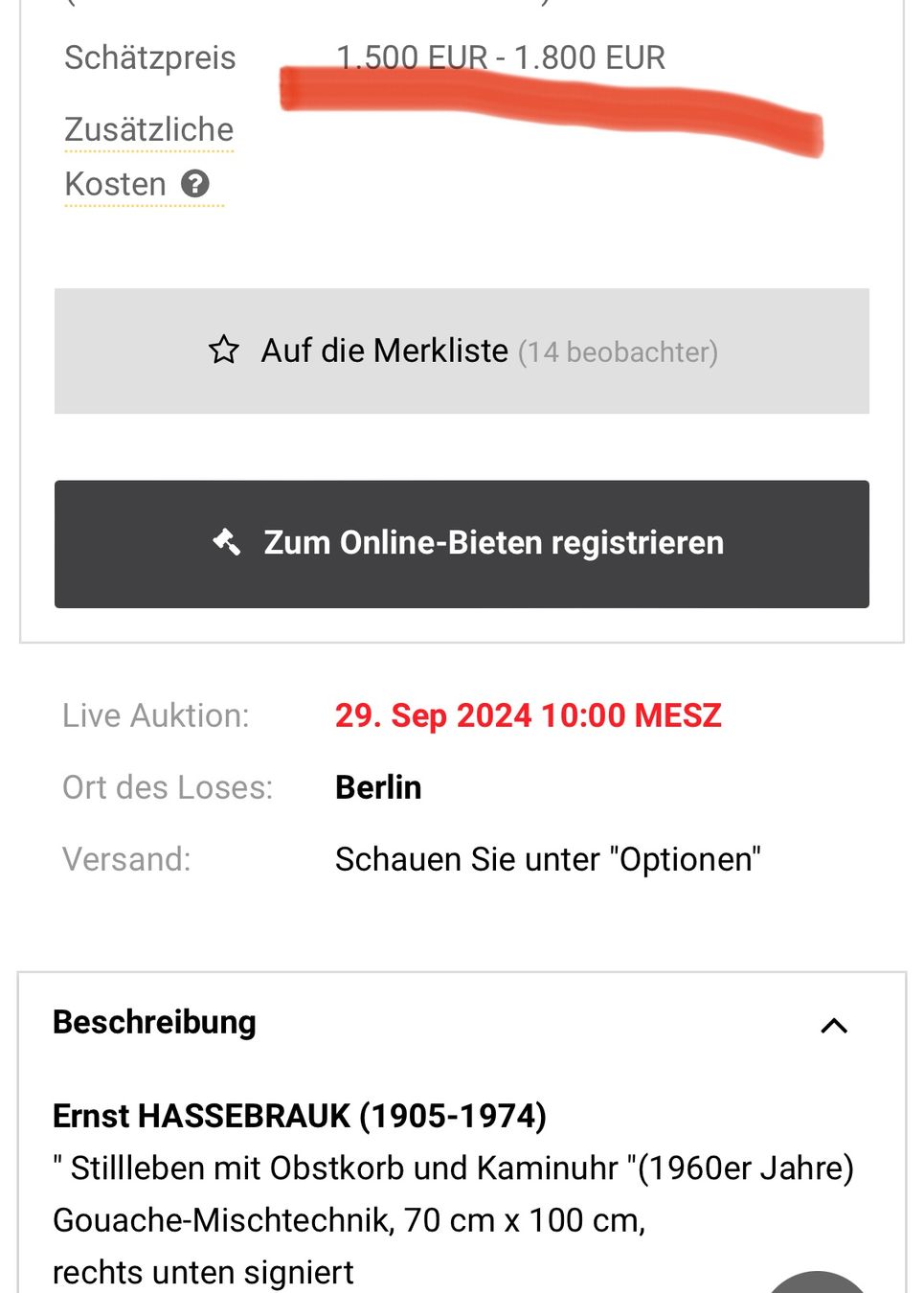Image resolution: width=924 pixels, height=1293 pixels.
Task: Select the '(14 beobachter)' watcher count
Action: [x=618, y=352]
